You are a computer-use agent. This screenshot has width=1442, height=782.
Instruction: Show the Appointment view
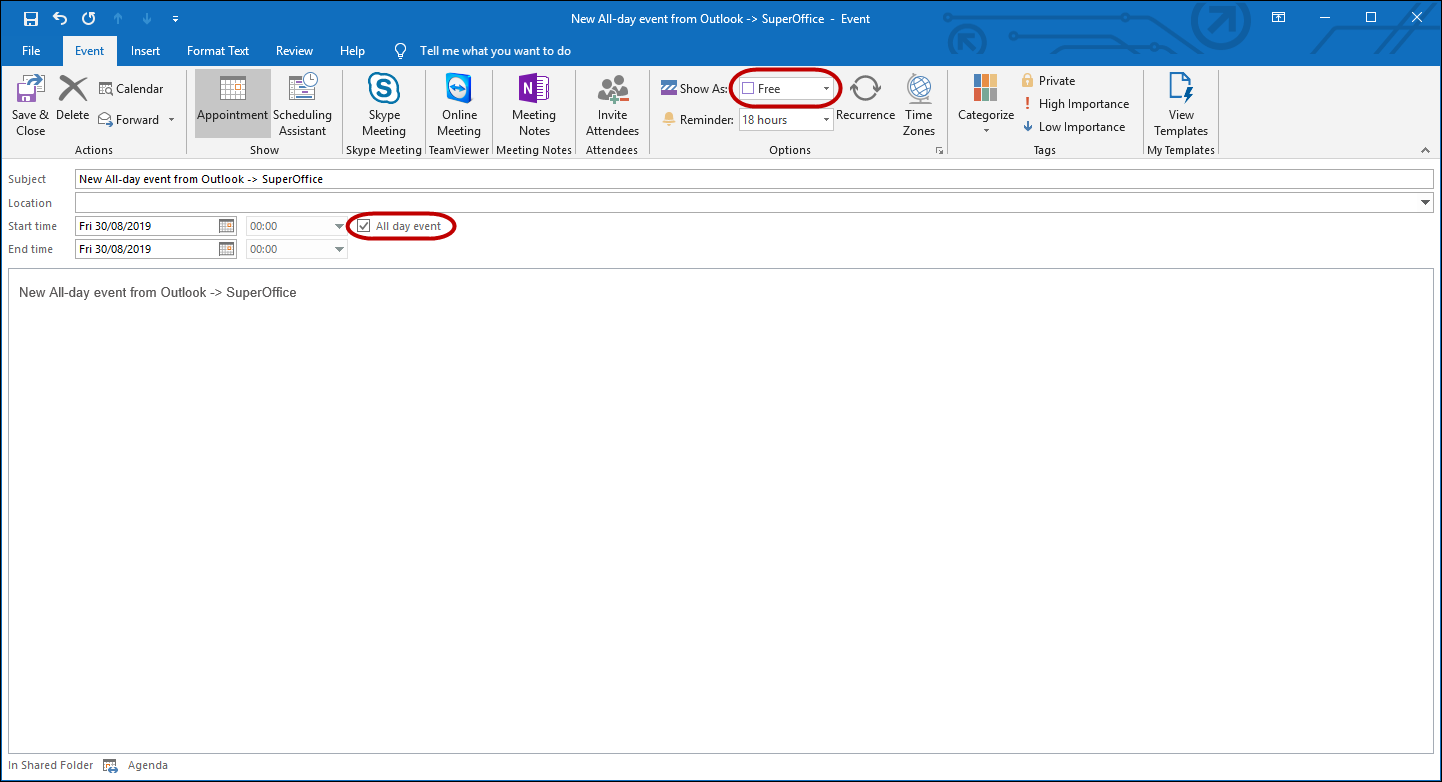click(232, 103)
